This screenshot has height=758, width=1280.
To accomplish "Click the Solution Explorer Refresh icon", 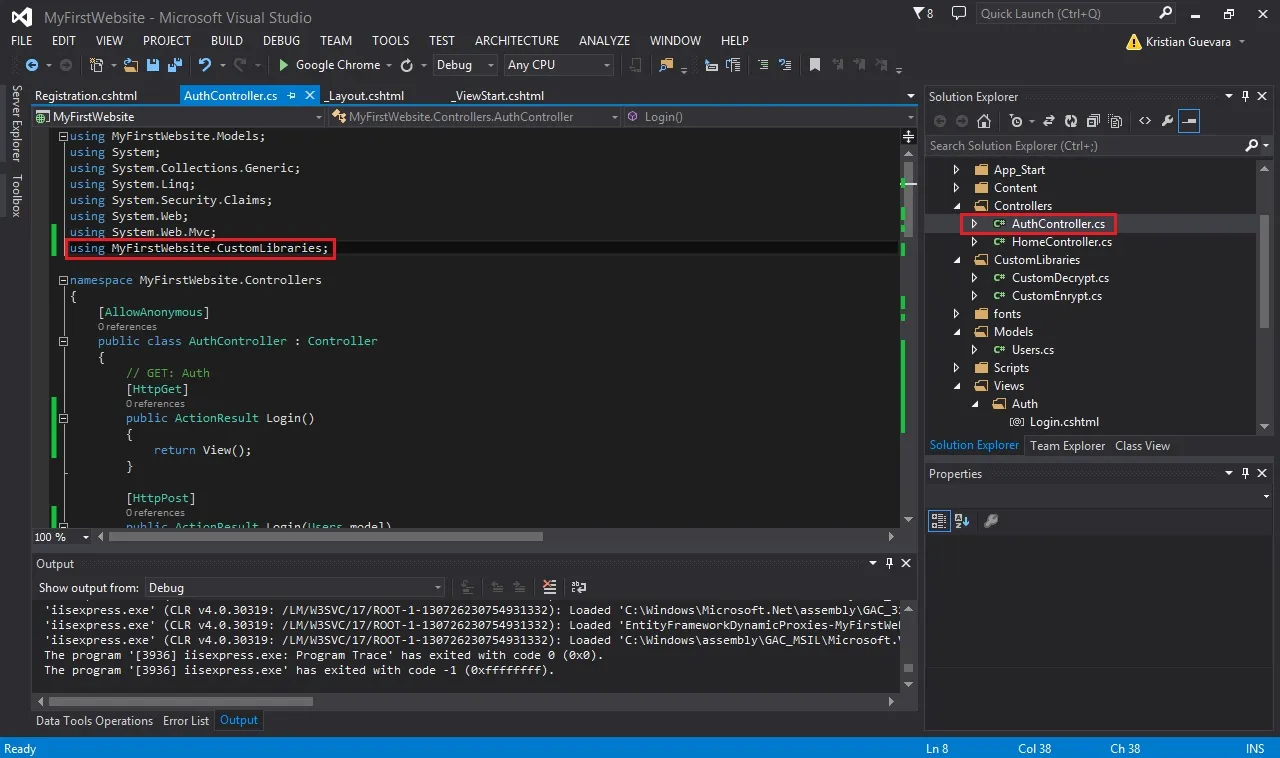I will click(1070, 121).
